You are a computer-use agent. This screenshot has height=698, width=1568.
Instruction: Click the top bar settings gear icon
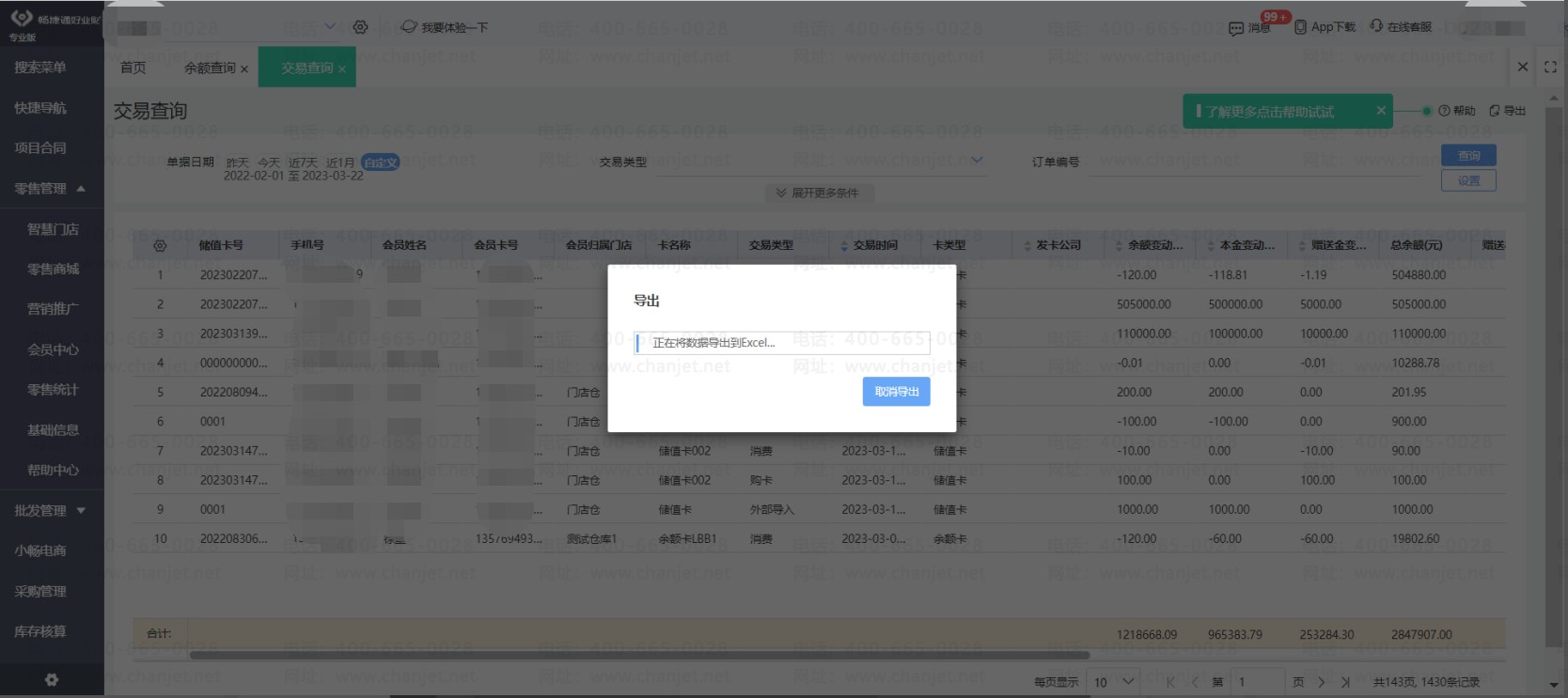pyautogui.click(x=360, y=27)
